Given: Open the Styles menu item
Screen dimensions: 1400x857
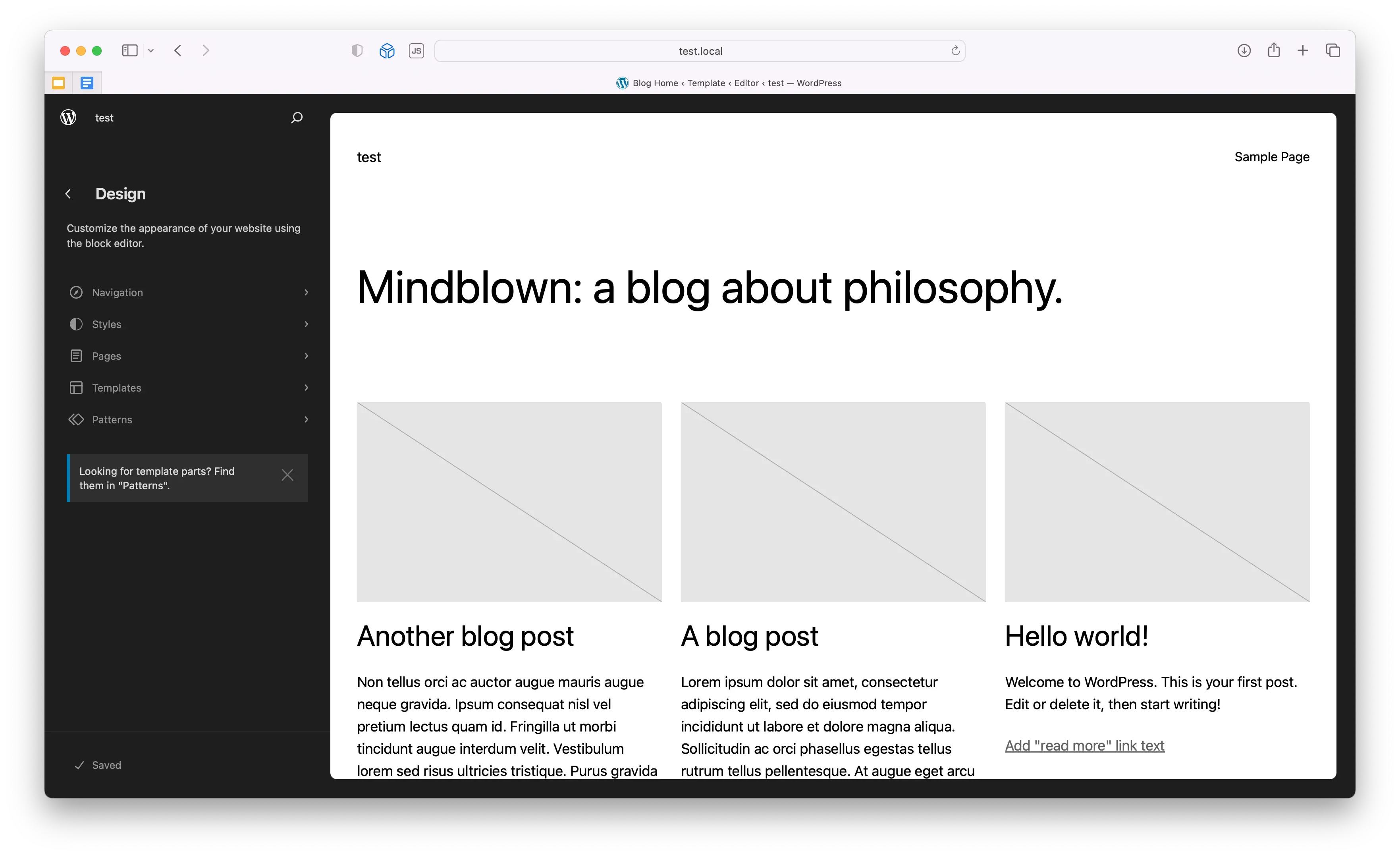Looking at the screenshot, I should [x=187, y=324].
